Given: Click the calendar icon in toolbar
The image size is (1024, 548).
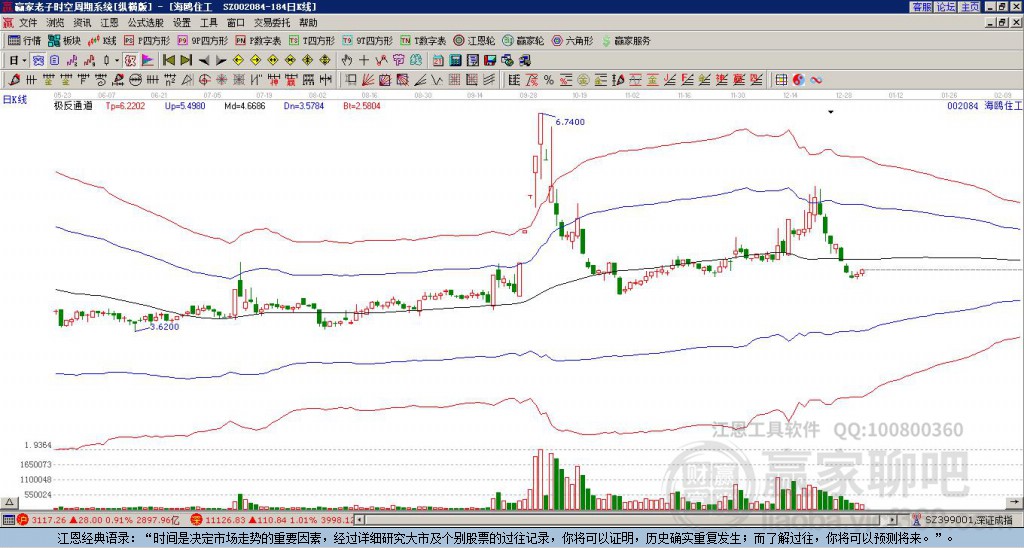Looking at the screenshot, I should click(438, 61).
